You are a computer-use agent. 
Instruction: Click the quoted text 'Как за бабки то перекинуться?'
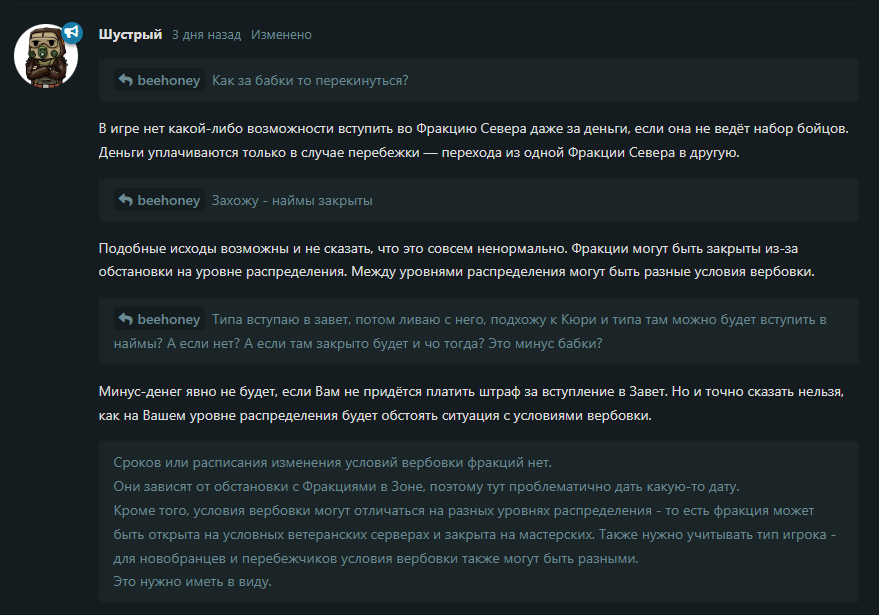[x=310, y=80]
